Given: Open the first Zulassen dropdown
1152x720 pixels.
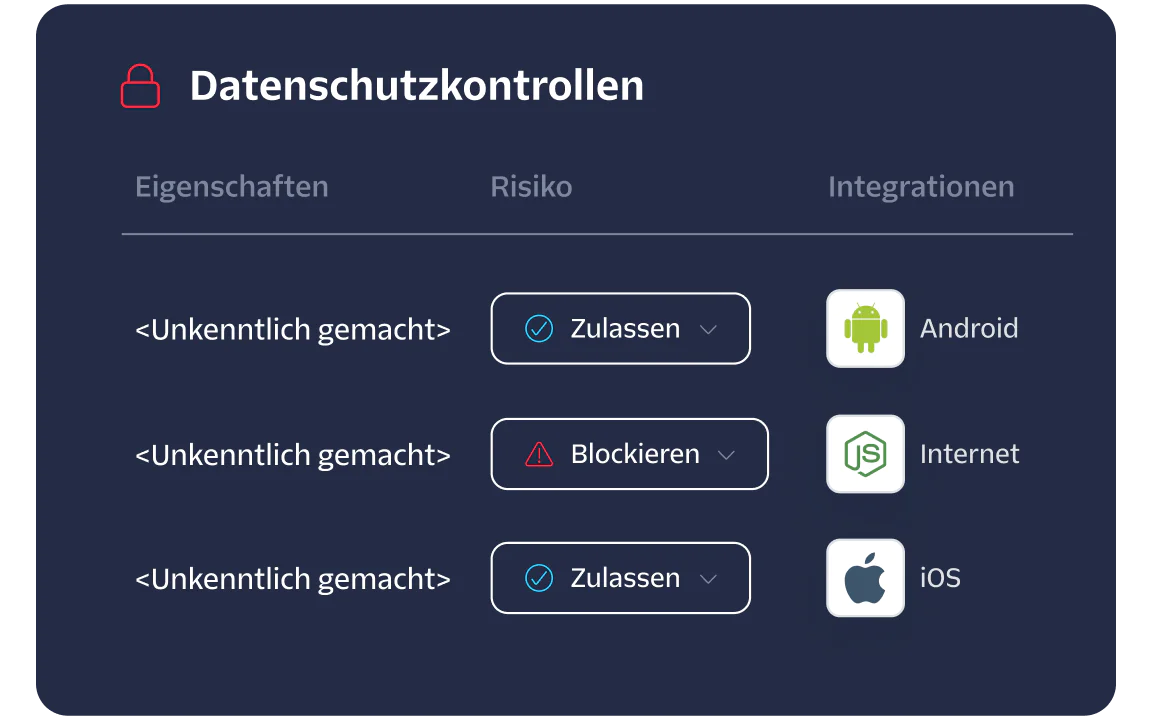Looking at the screenshot, I should point(710,328).
